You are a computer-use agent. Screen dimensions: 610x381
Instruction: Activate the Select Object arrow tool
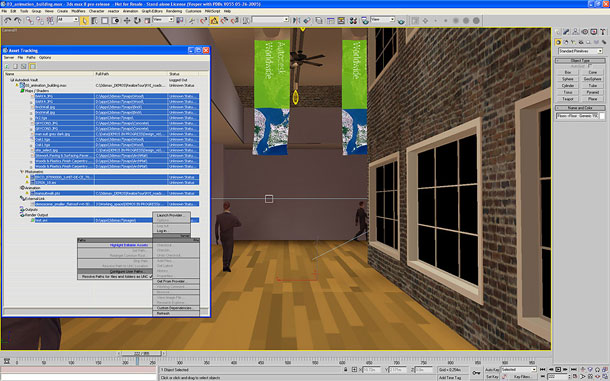pyautogui.click(x=84, y=20)
